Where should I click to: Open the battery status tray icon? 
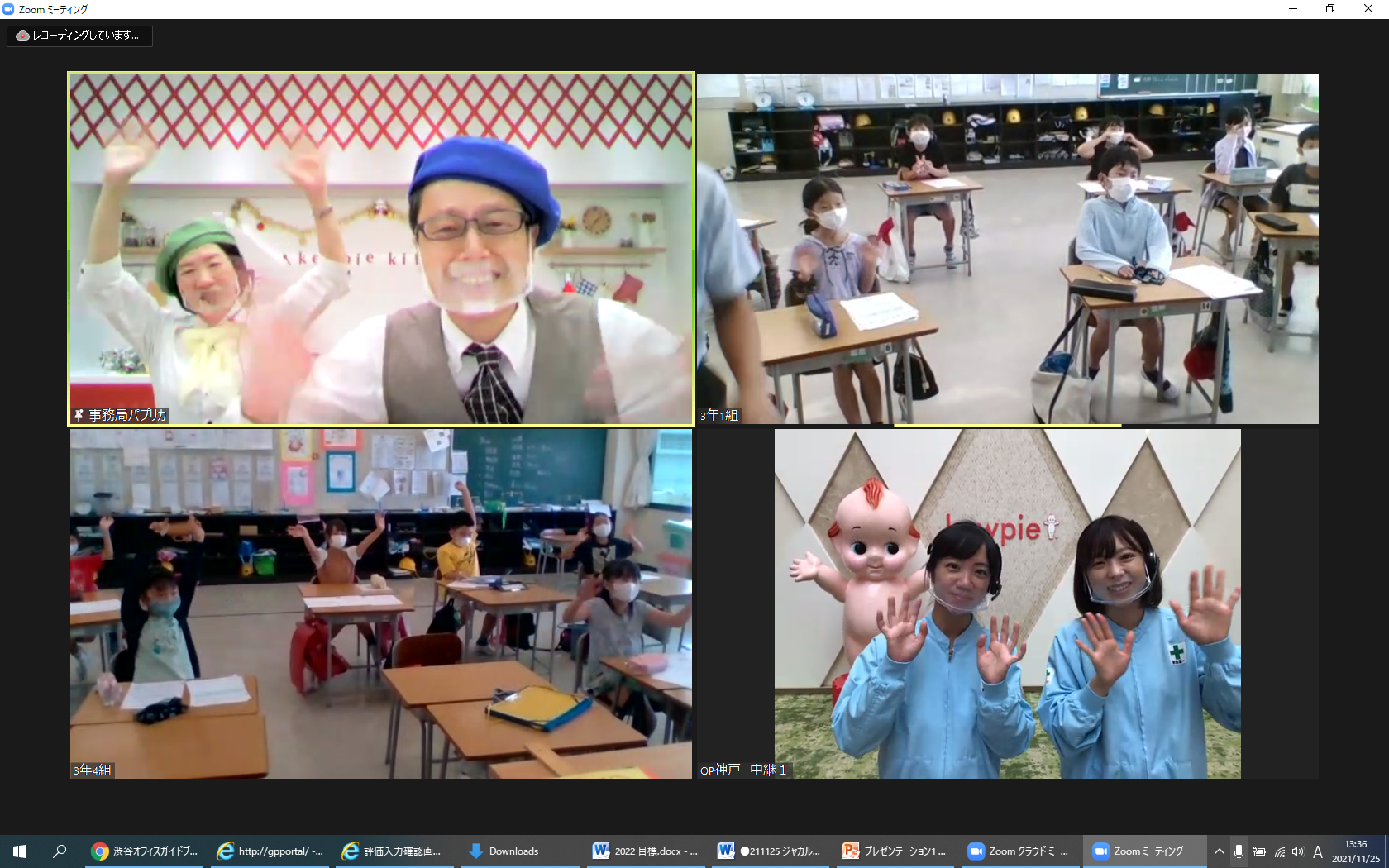pyautogui.click(x=1259, y=851)
